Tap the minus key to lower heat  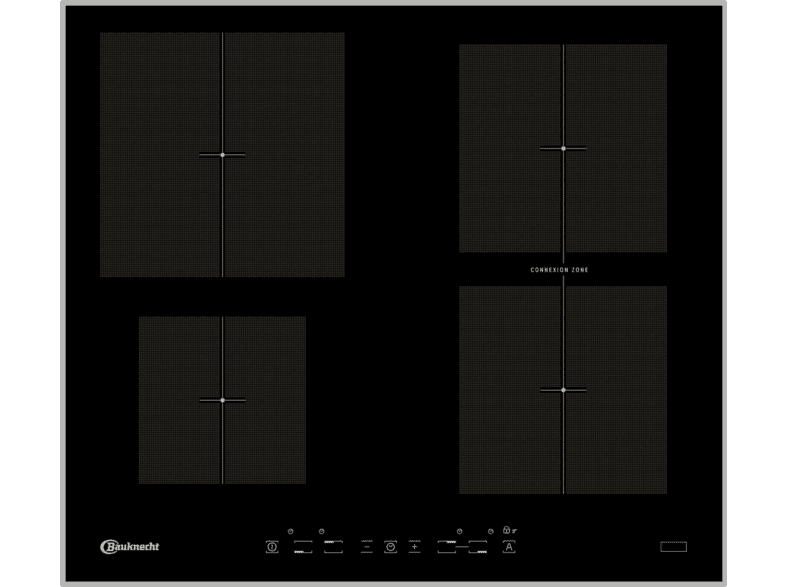[366, 546]
